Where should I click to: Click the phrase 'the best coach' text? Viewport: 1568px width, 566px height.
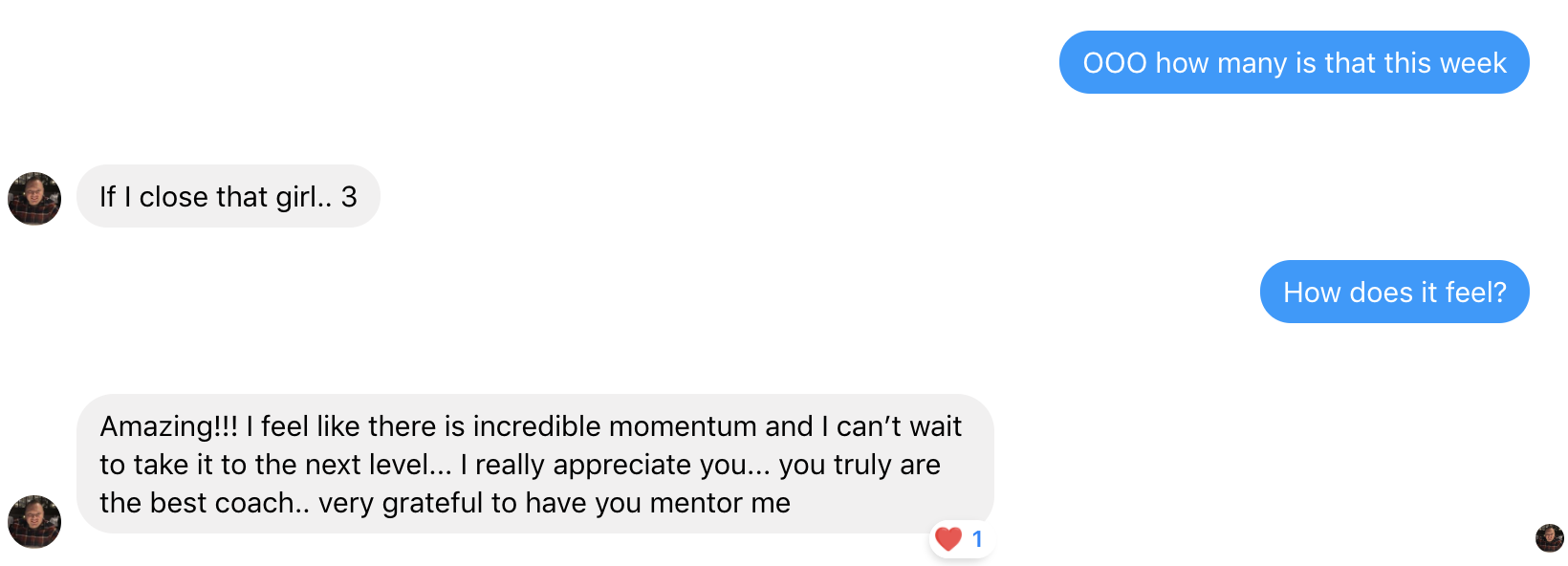click(197, 503)
